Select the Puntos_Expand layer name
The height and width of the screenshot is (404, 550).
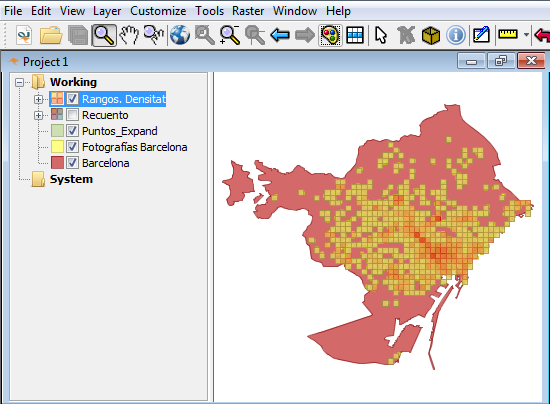pos(120,131)
